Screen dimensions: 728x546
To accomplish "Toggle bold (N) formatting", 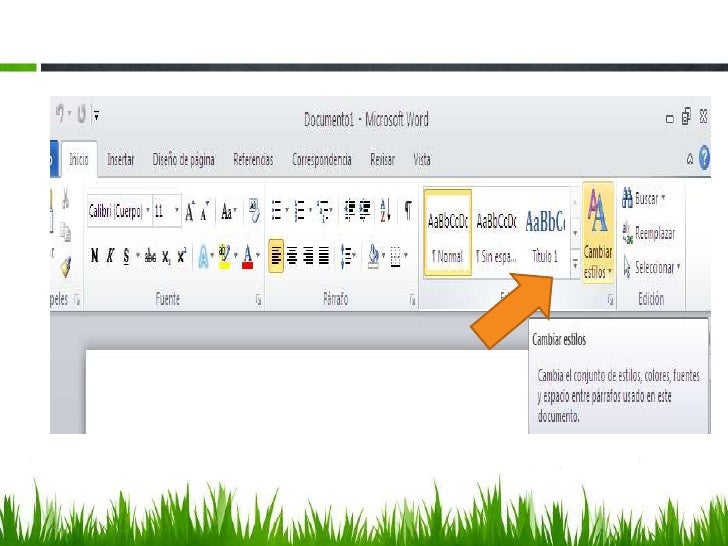I will (x=95, y=256).
